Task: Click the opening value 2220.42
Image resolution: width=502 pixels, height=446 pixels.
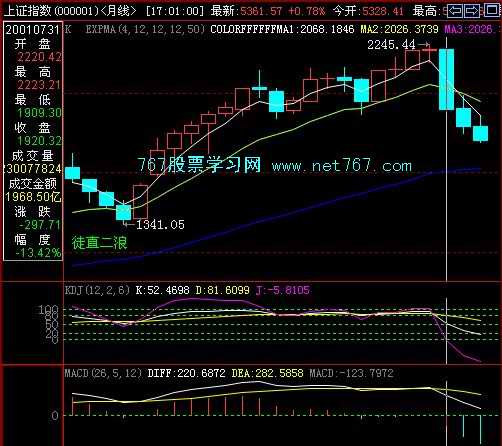Action: point(39,57)
